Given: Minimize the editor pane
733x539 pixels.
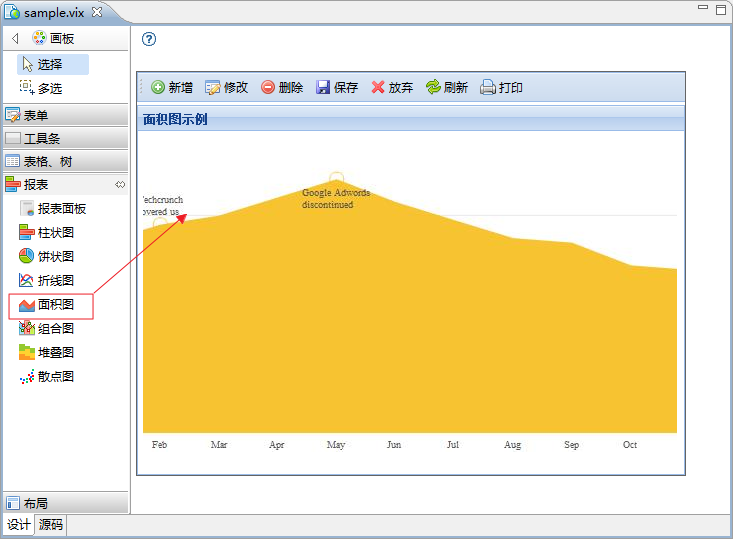Looking at the screenshot, I should coord(703,7).
